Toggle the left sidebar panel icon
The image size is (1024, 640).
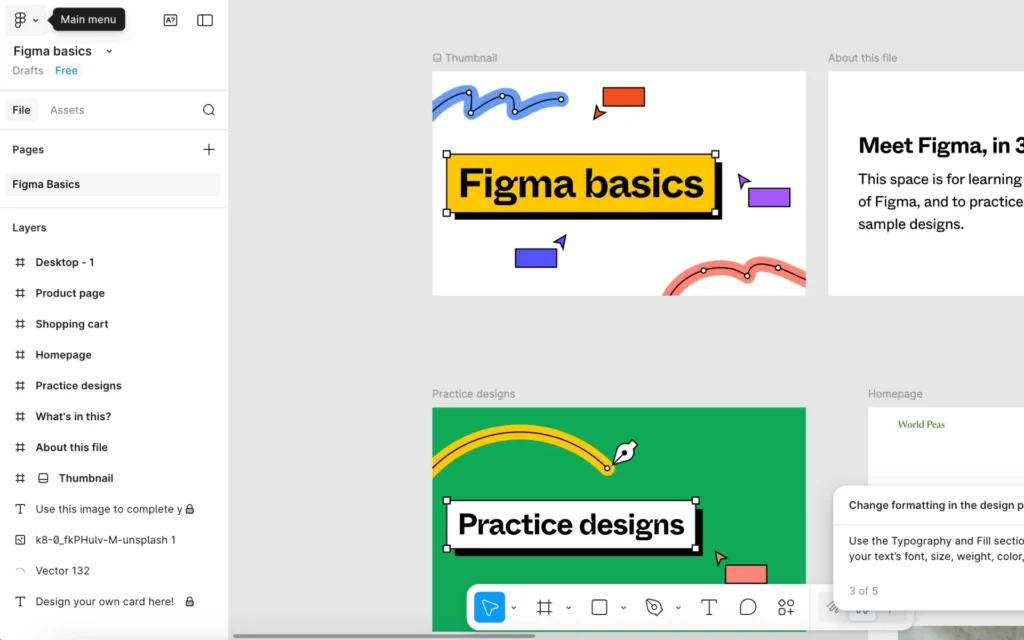point(205,20)
